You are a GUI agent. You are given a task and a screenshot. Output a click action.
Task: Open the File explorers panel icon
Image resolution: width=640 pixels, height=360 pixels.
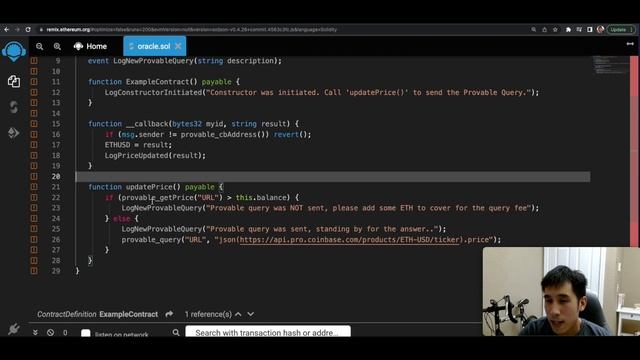click(13, 81)
